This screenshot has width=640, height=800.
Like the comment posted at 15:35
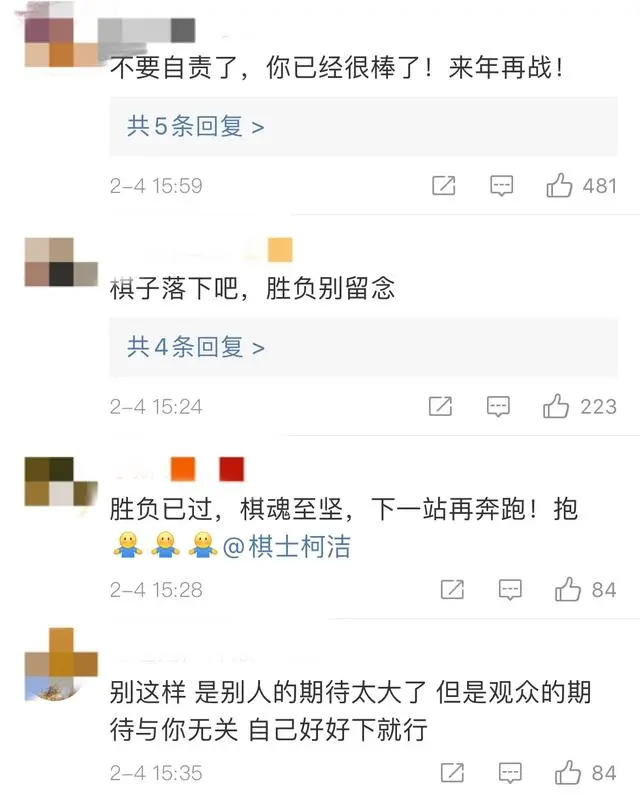pos(568,772)
